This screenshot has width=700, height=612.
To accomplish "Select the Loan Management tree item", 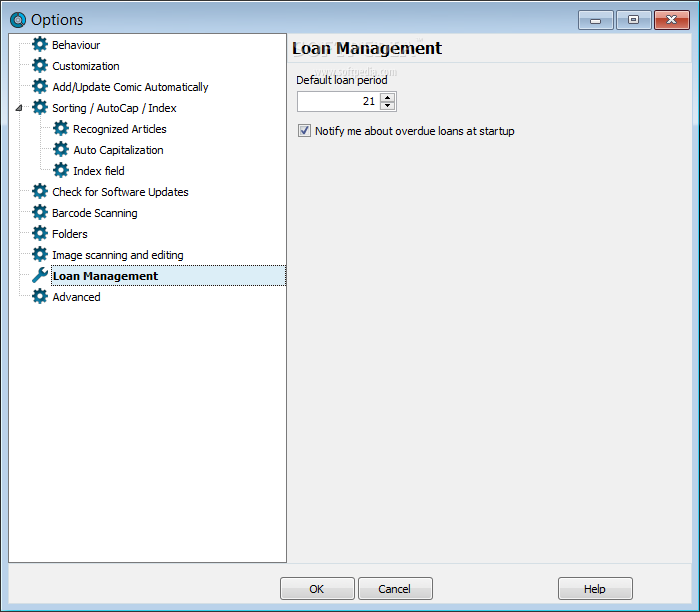I will point(168,276).
